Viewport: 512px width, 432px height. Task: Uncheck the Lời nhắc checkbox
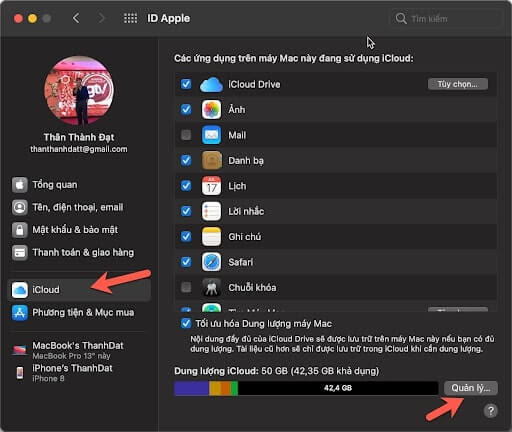click(186, 211)
